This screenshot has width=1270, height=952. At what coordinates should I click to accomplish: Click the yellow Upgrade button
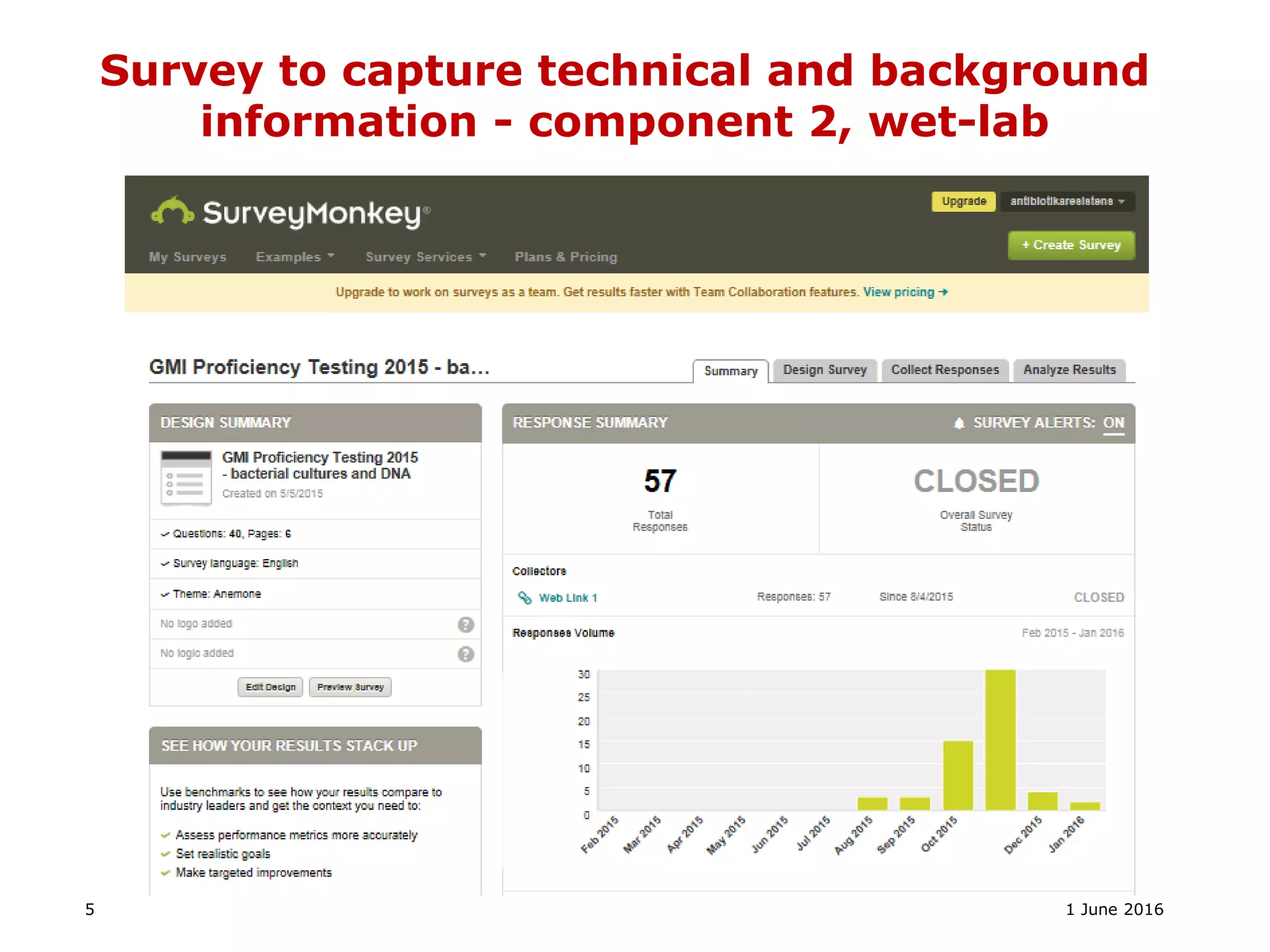tap(963, 201)
